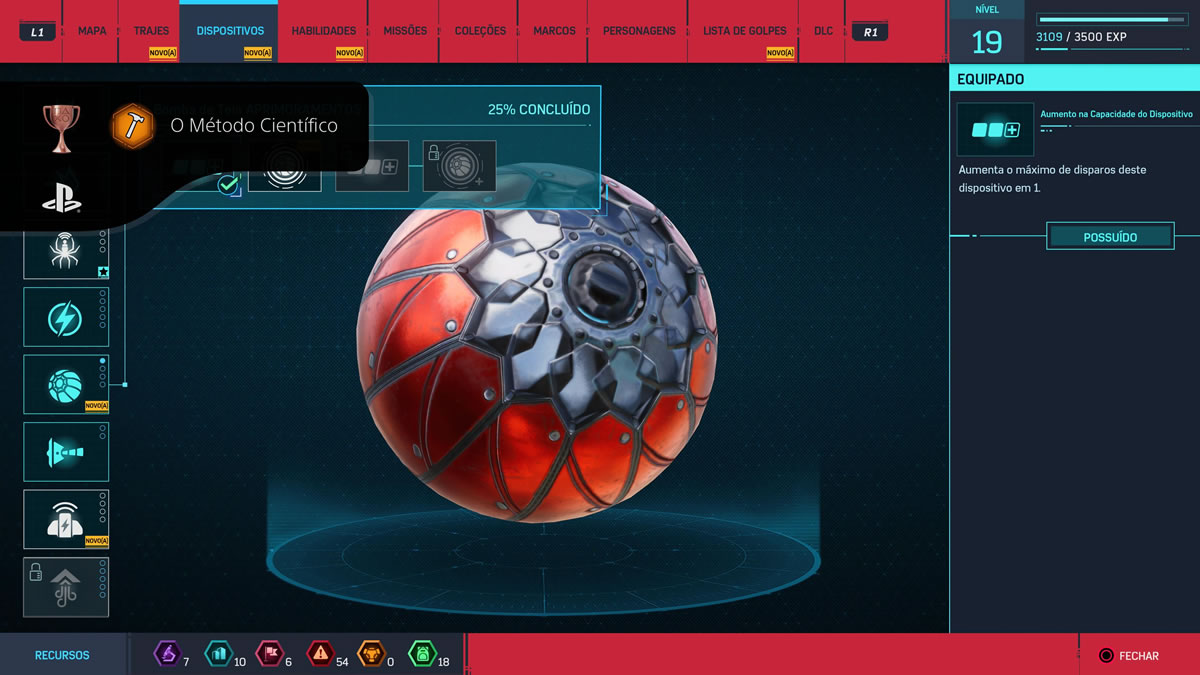Open the MISSÕES tab
The height and width of the screenshot is (675, 1200).
[x=405, y=31]
